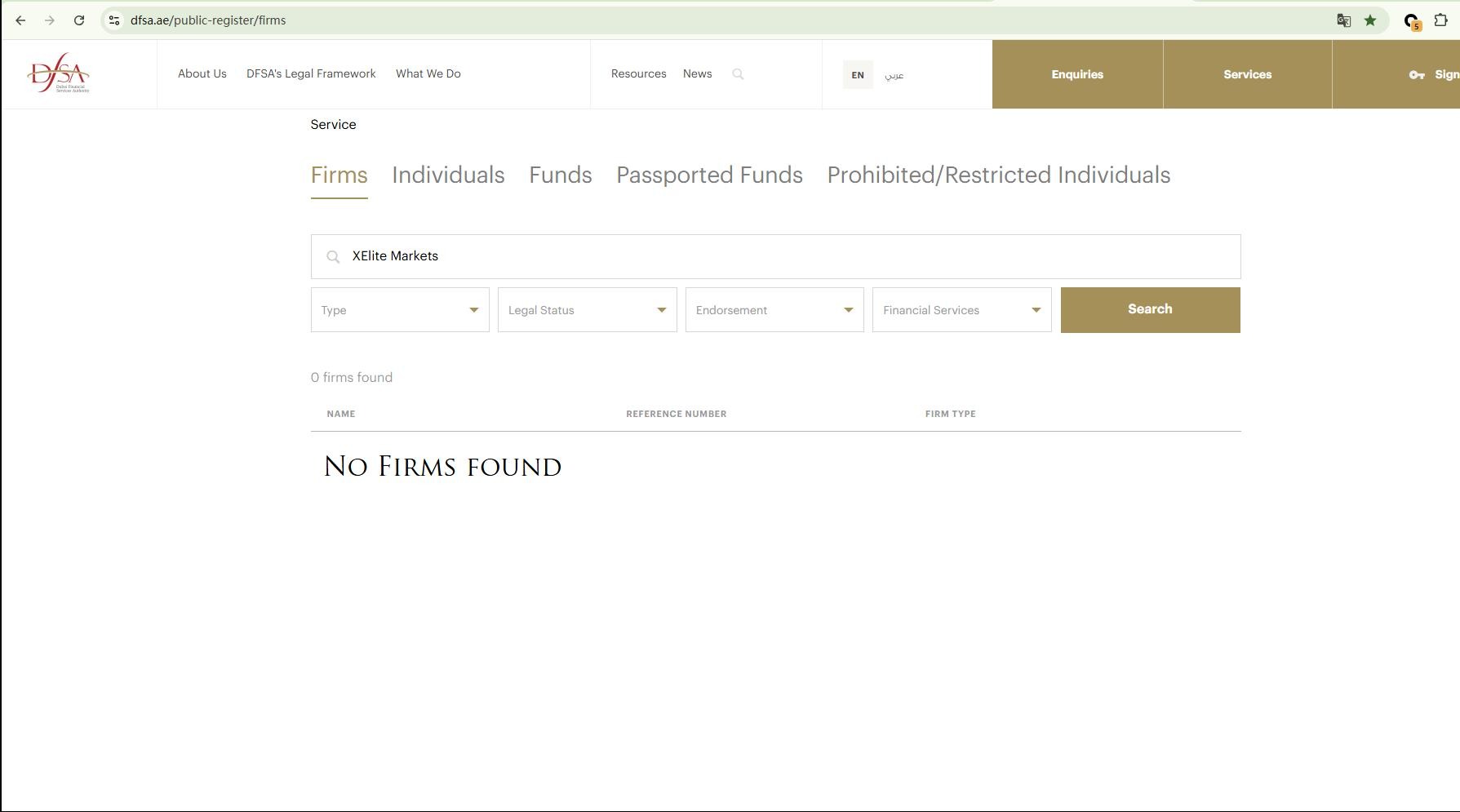Reload the page with refresh icon

(x=79, y=20)
